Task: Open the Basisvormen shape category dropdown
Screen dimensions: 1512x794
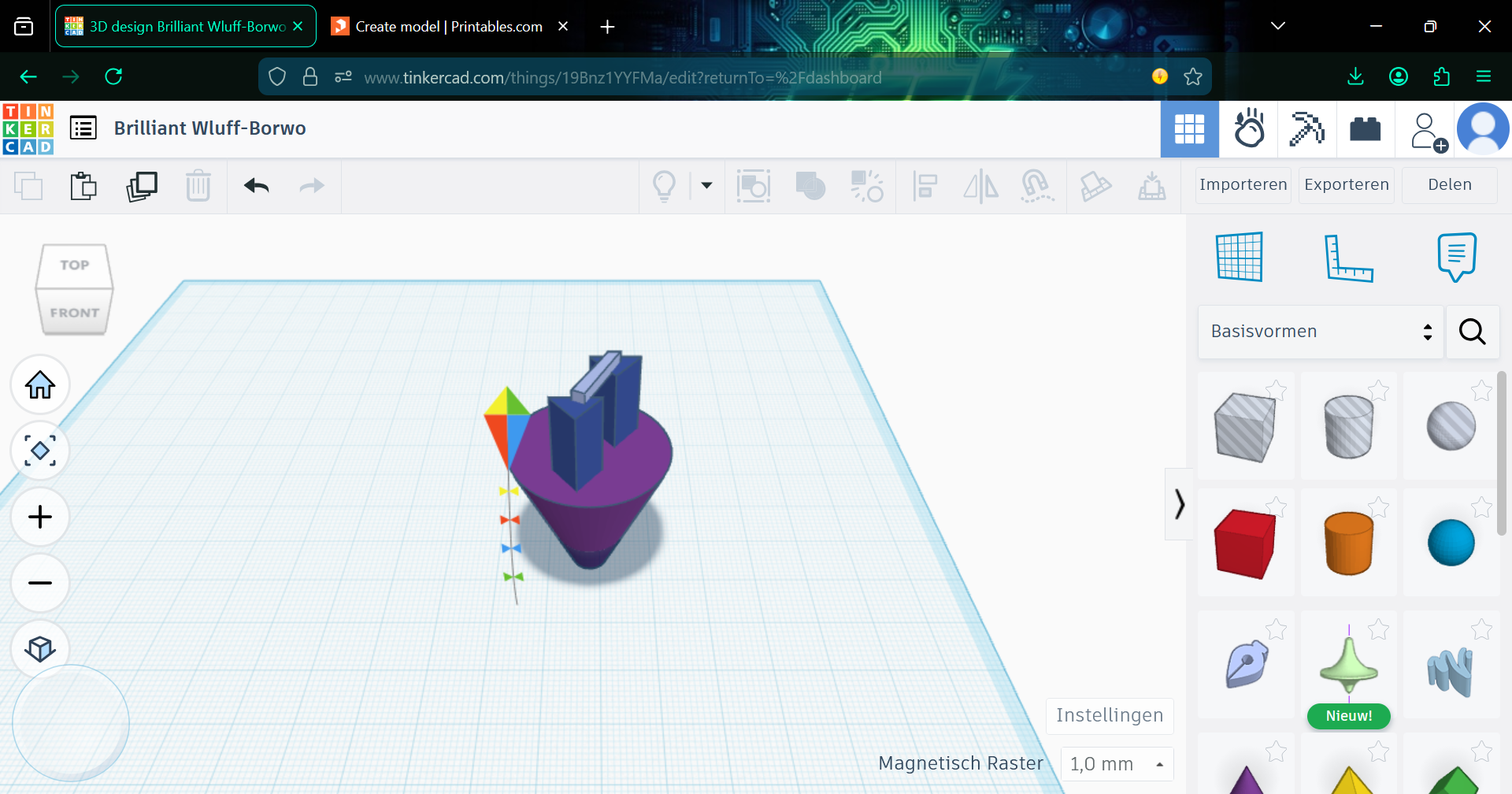Action: pos(1321,332)
